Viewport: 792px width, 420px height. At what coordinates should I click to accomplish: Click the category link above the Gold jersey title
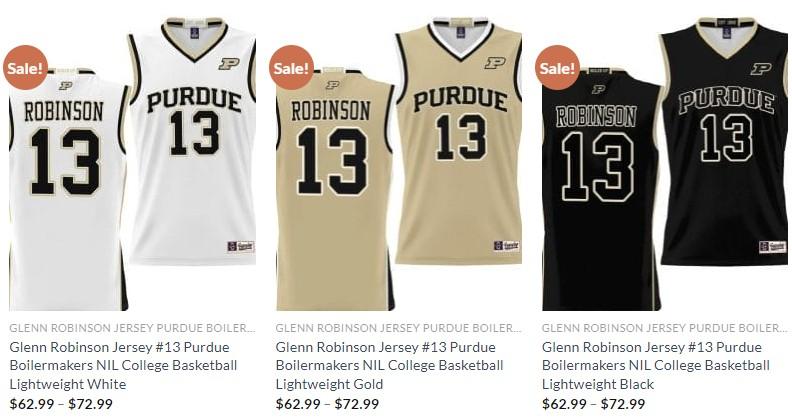point(398,328)
